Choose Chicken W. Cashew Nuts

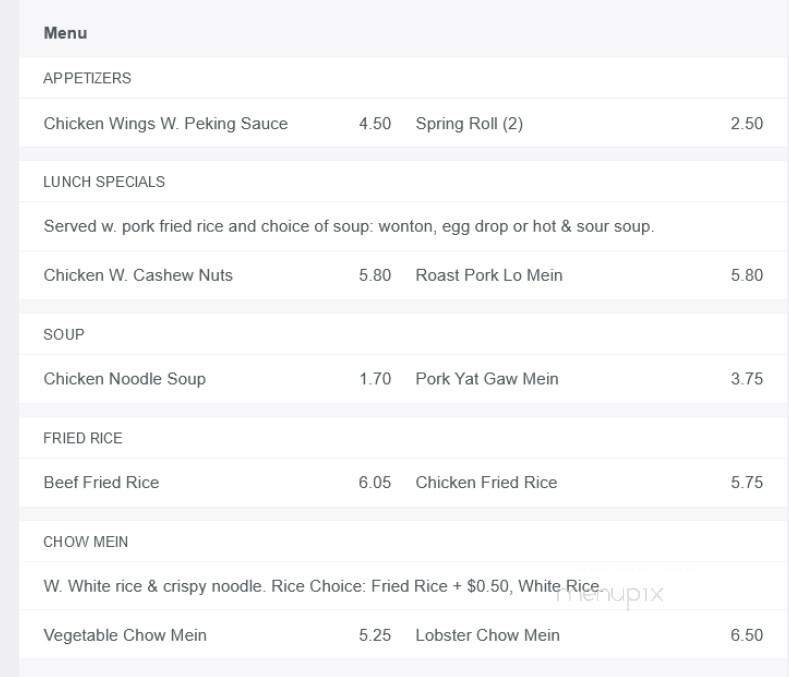click(x=138, y=275)
